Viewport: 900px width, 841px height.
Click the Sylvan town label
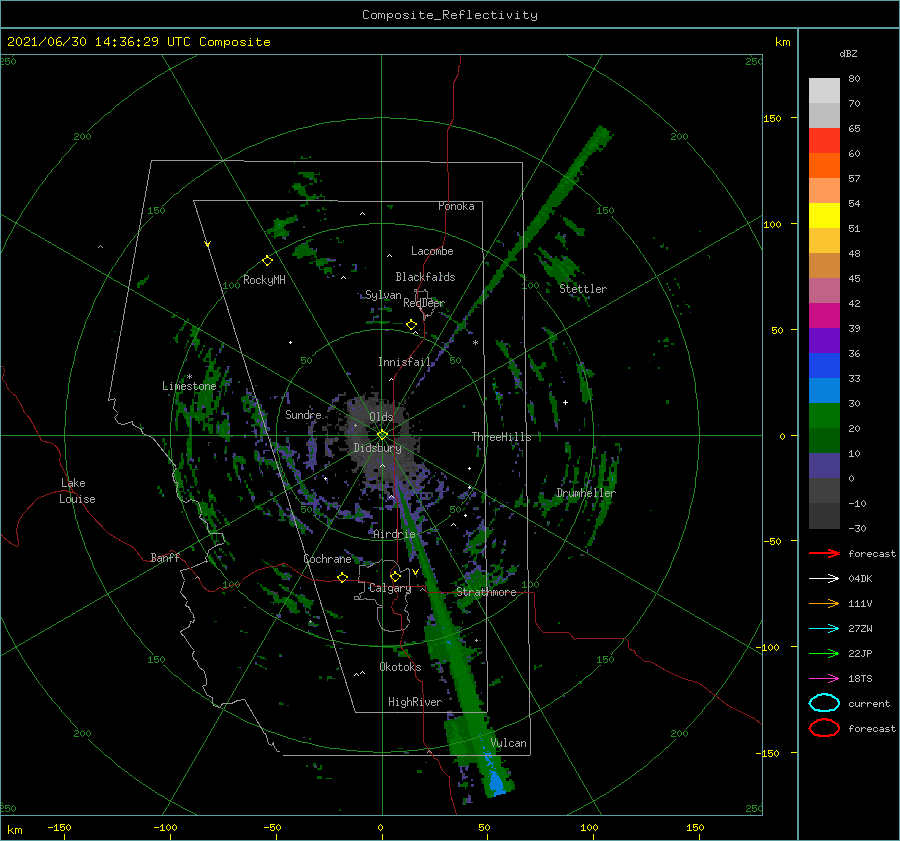383,295
